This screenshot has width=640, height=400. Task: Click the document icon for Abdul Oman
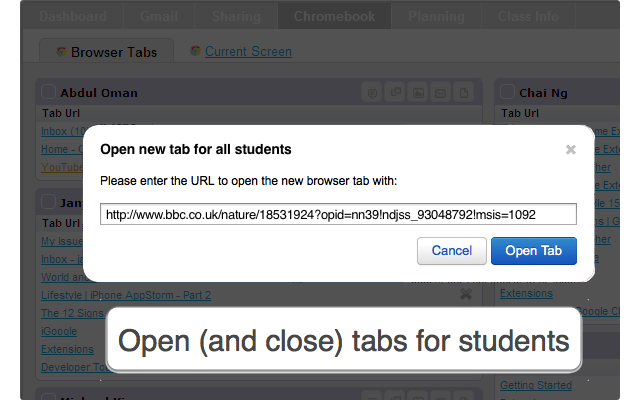tap(464, 93)
